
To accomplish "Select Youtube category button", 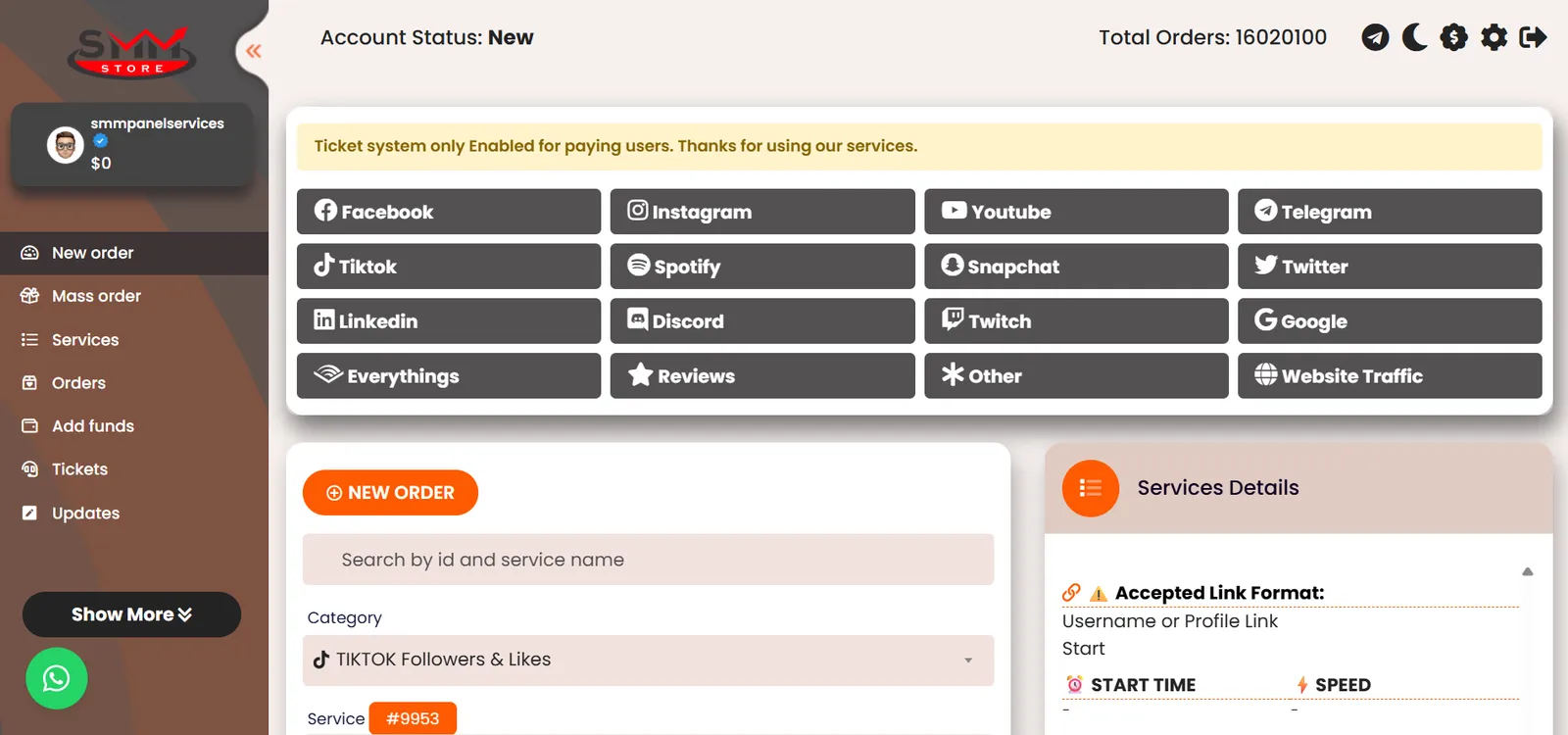I will pyautogui.click(x=1076, y=212).
